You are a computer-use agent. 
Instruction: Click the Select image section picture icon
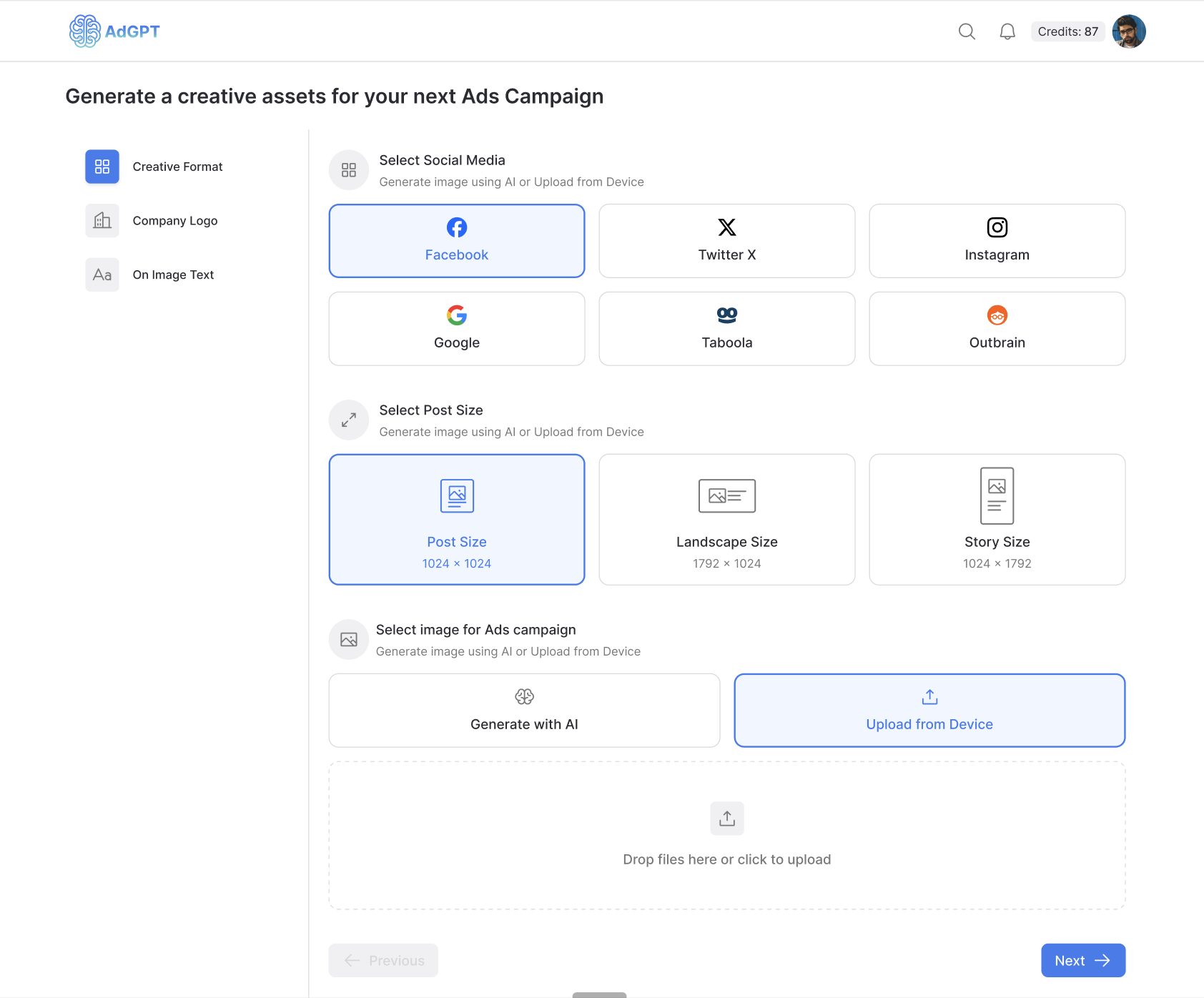click(x=349, y=640)
